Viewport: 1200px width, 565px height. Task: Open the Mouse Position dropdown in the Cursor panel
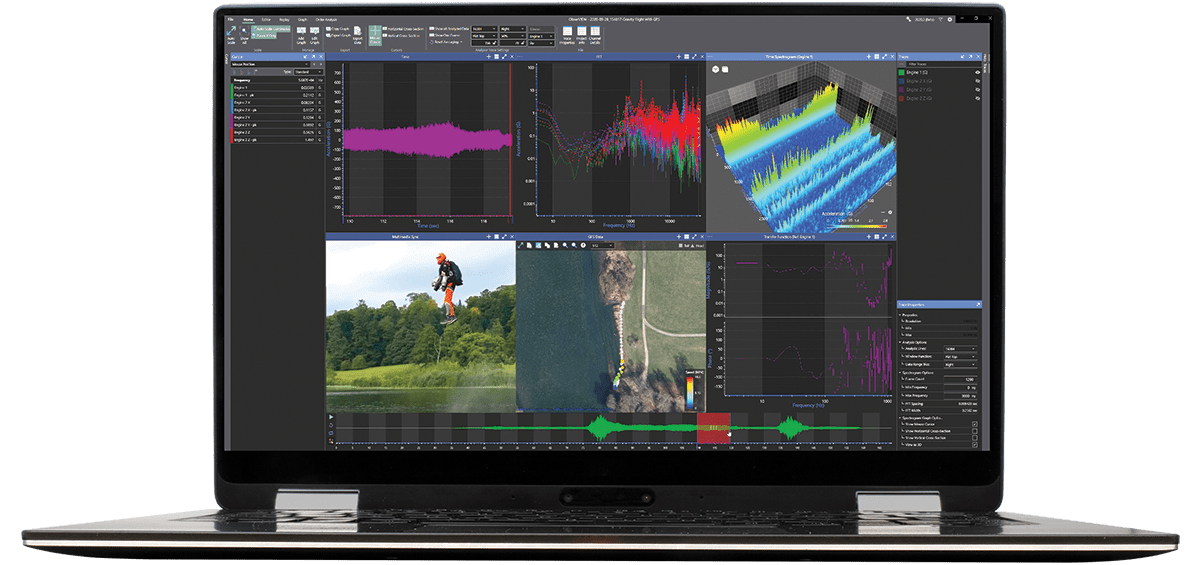270,64
